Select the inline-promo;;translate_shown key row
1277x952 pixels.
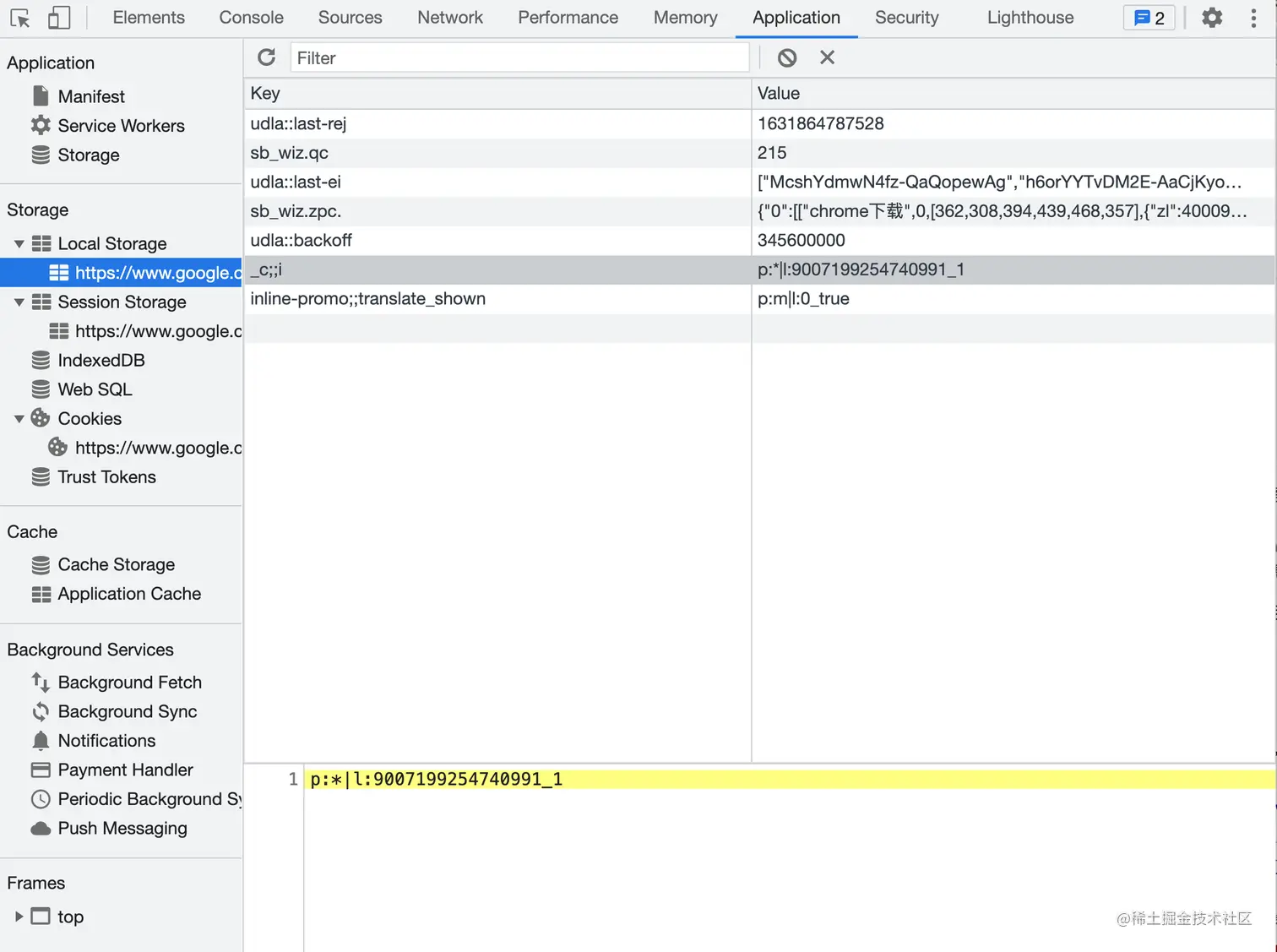(497, 299)
